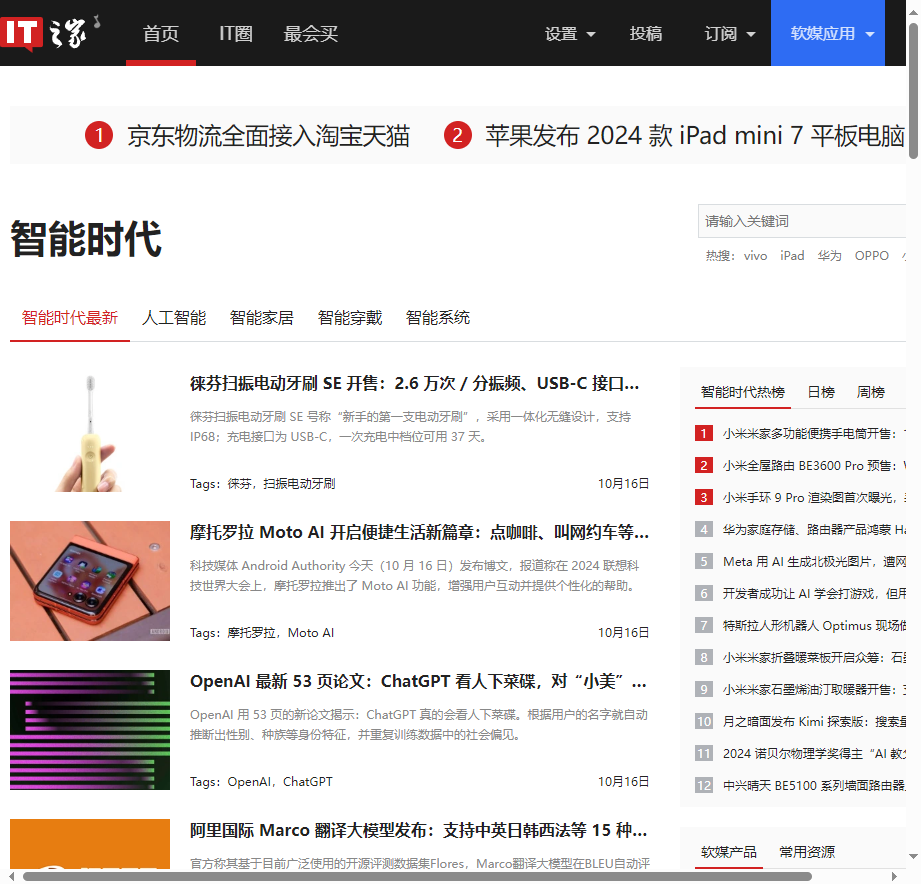Open the Motorola foldable phone thumbnail
The width and height of the screenshot is (921, 884).
click(90, 581)
